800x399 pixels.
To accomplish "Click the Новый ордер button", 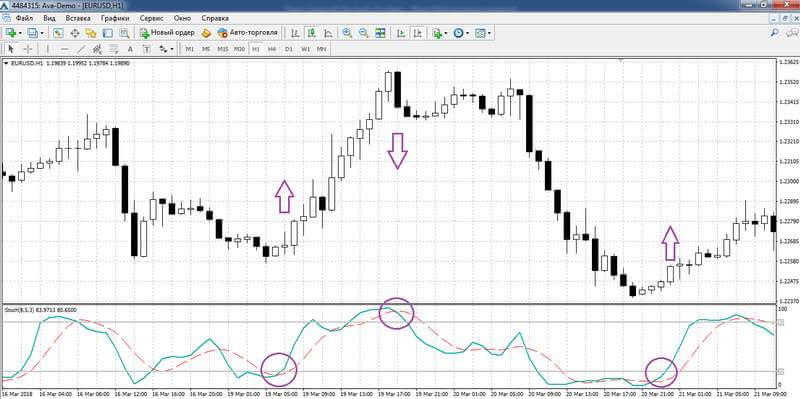I will click(167, 33).
